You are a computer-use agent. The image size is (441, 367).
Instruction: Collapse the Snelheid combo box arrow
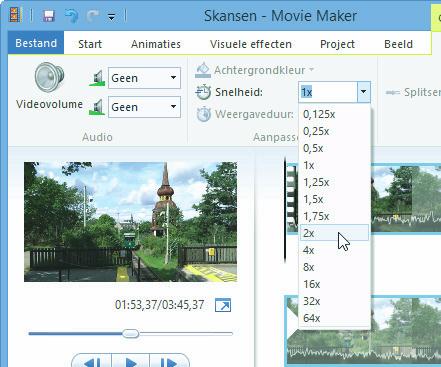point(363,92)
